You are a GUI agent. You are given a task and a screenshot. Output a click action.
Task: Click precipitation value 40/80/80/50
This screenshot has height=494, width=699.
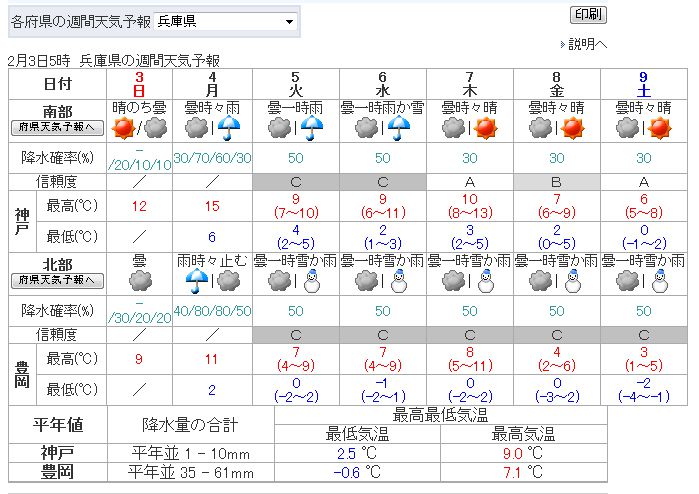tap(212, 311)
